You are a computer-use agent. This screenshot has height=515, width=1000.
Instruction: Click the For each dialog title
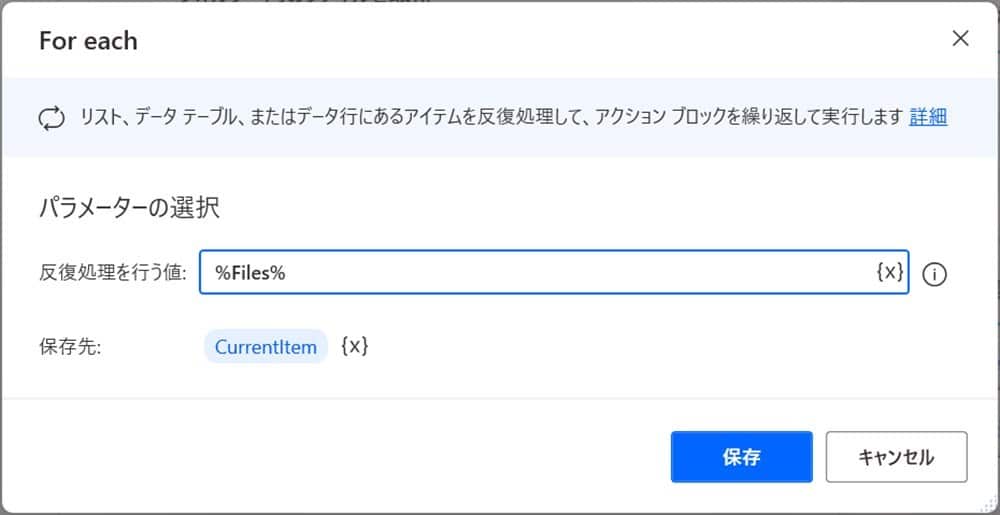(x=88, y=41)
